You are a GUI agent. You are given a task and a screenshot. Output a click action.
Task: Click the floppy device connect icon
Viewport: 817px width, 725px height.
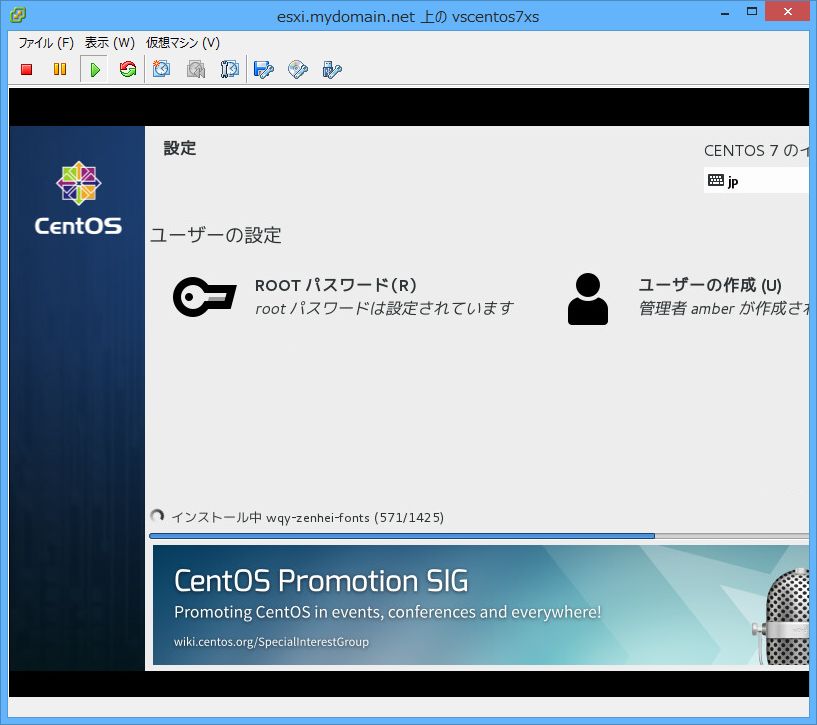(x=264, y=69)
